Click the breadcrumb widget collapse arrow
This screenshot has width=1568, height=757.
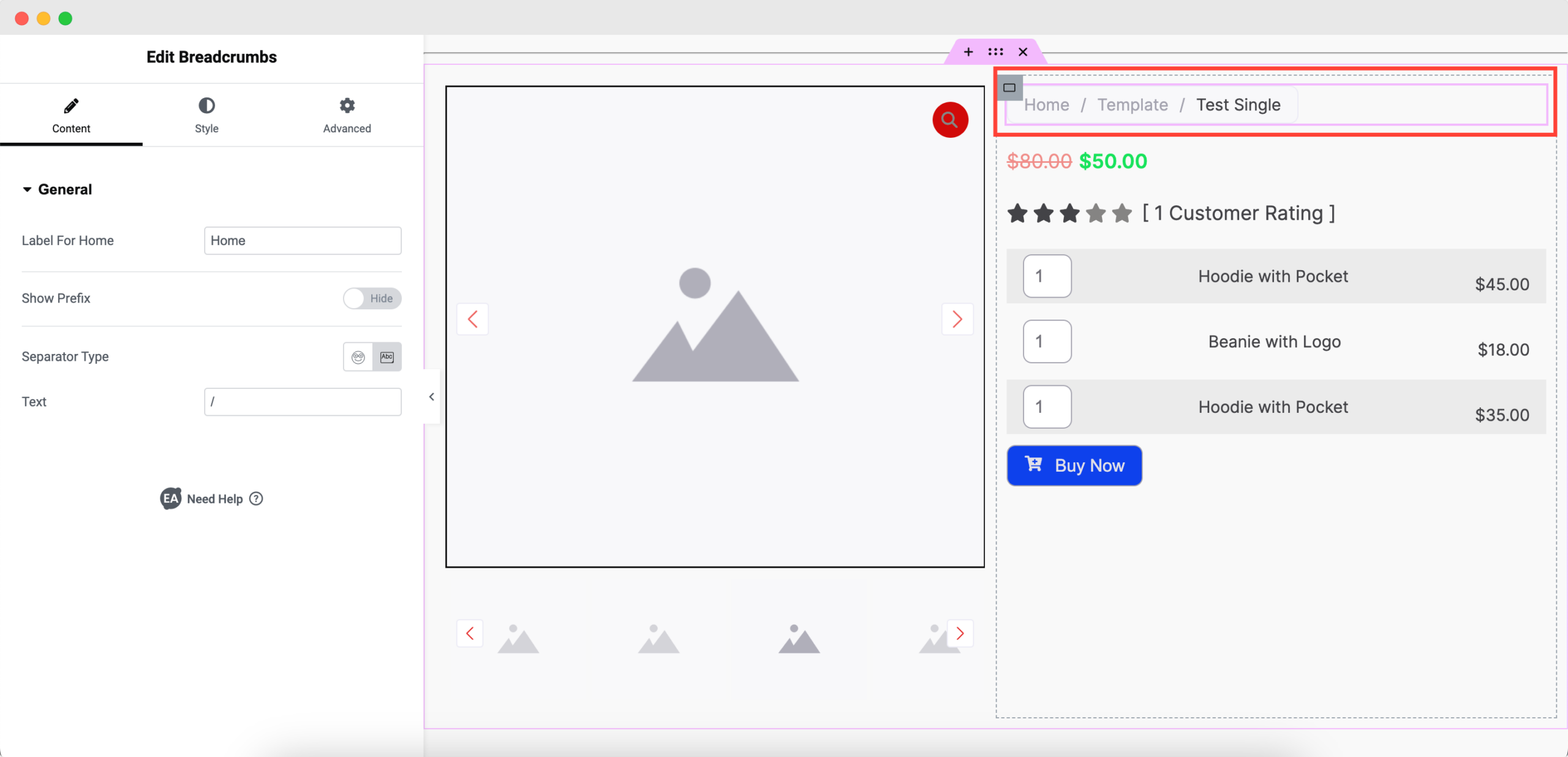coord(431,396)
